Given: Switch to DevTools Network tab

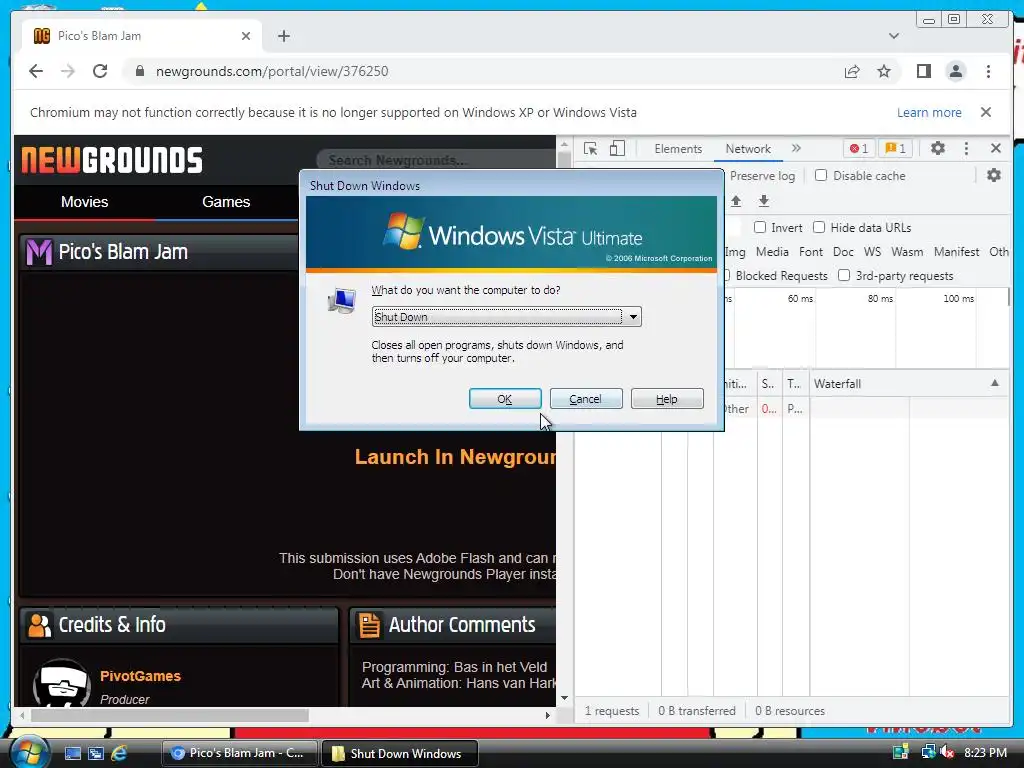Looking at the screenshot, I should [748, 149].
